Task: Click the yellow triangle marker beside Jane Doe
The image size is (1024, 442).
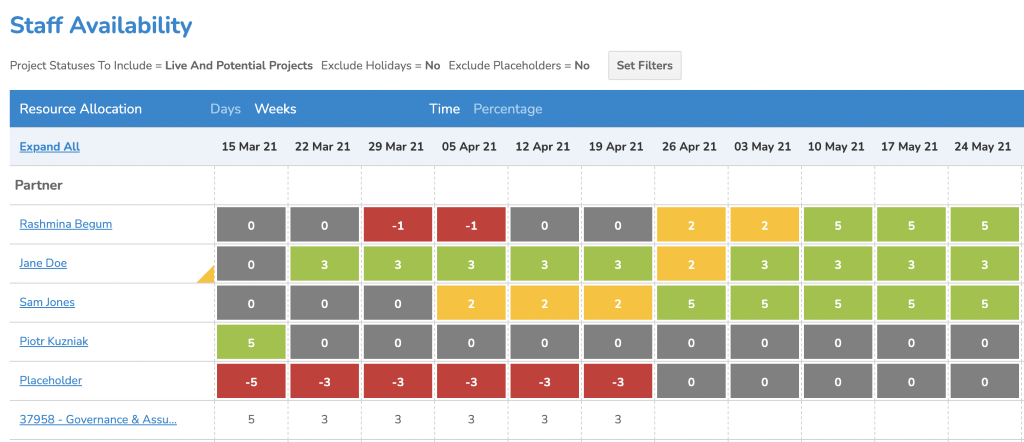Action: (x=207, y=276)
